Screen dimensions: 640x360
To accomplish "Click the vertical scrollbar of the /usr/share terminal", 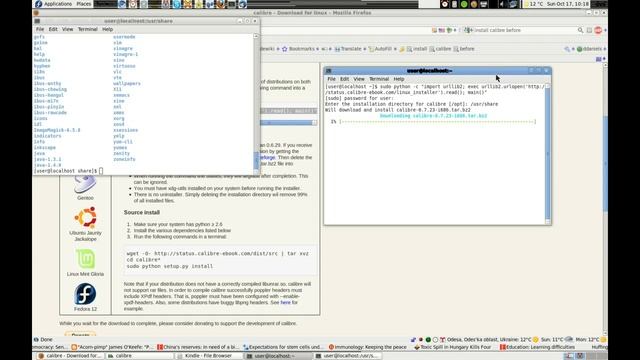I will (256, 104).
